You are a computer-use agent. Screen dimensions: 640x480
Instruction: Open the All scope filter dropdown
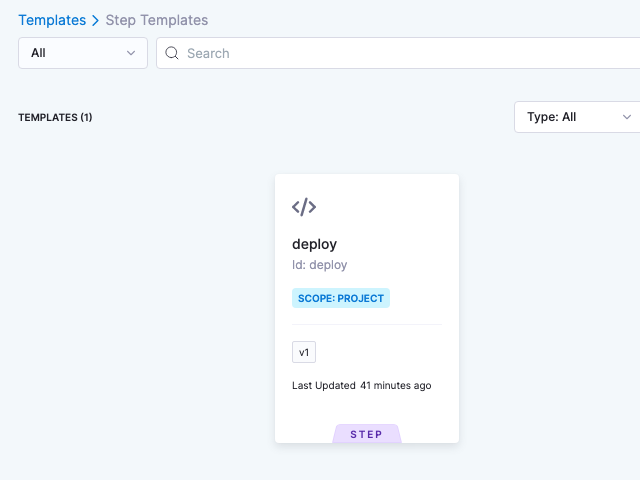82,53
